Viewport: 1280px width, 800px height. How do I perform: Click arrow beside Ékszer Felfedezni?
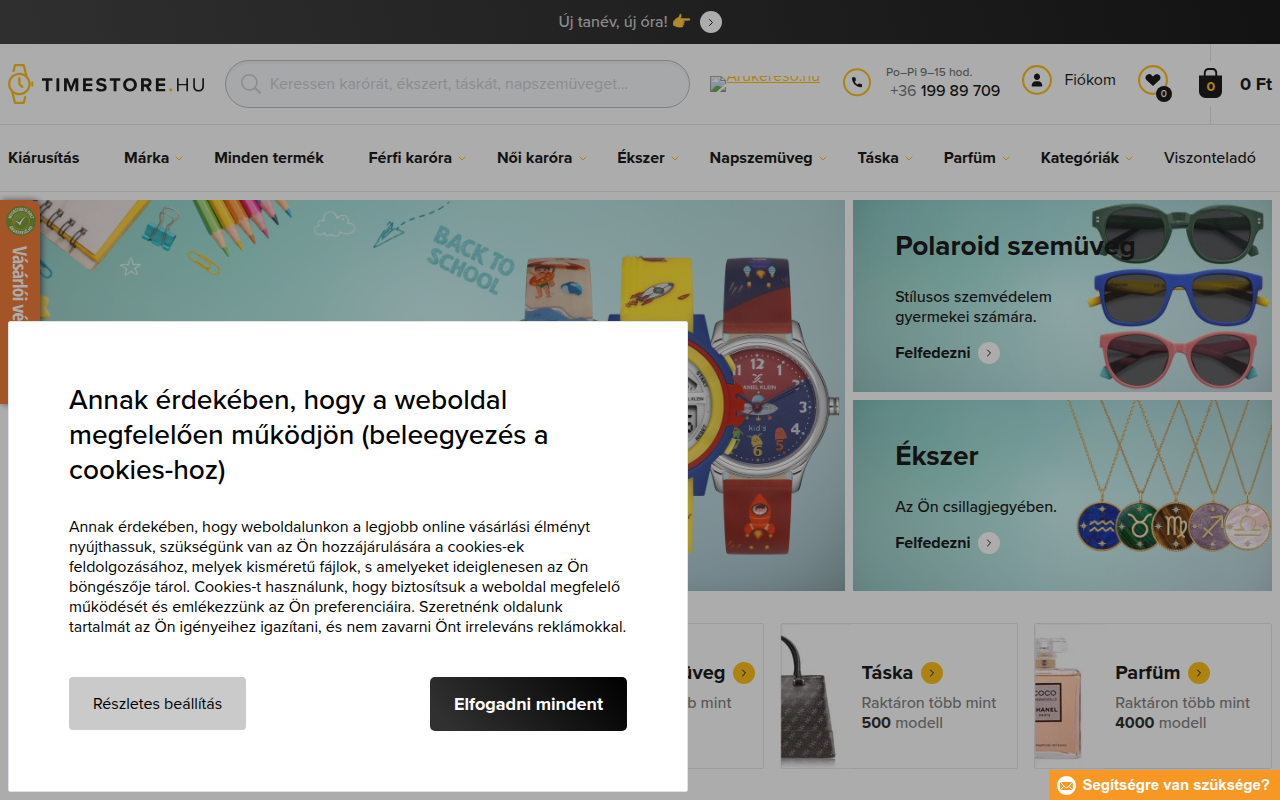[x=989, y=543]
